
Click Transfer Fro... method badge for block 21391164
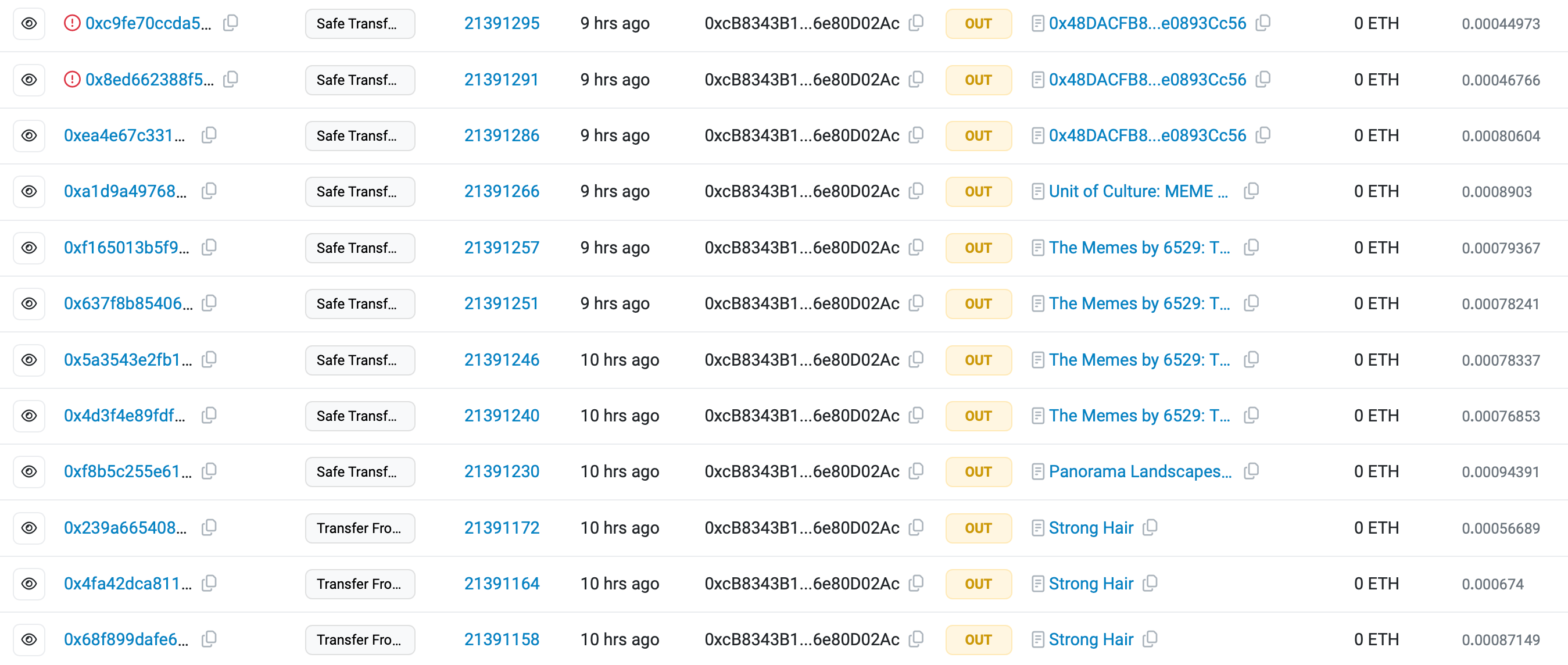pos(360,584)
